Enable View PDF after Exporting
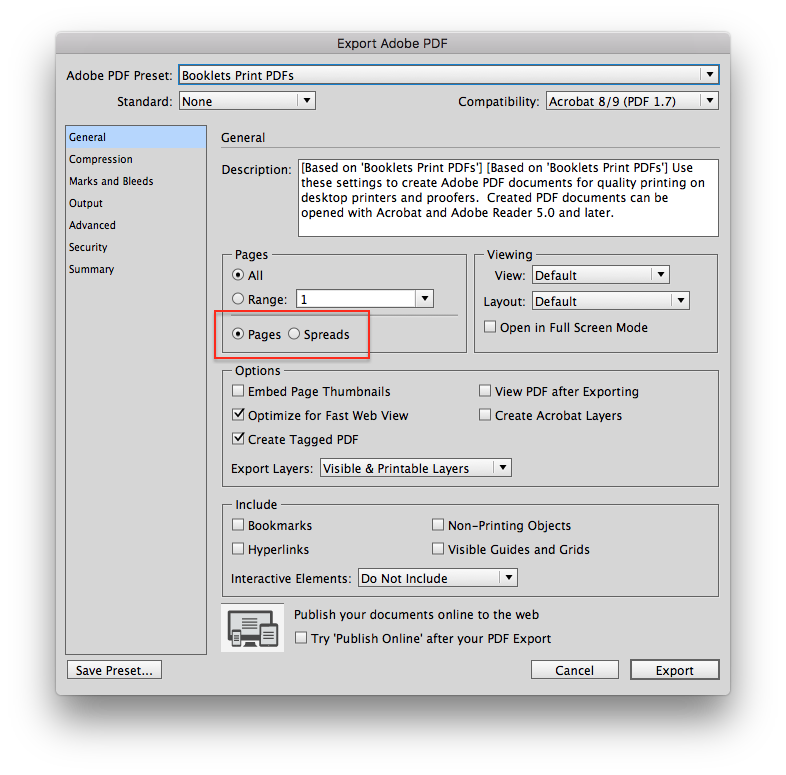 pyautogui.click(x=485, y=391)
